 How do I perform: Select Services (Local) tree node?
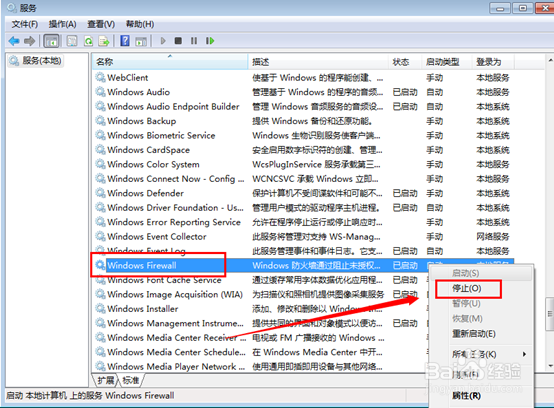coord(35,61)
